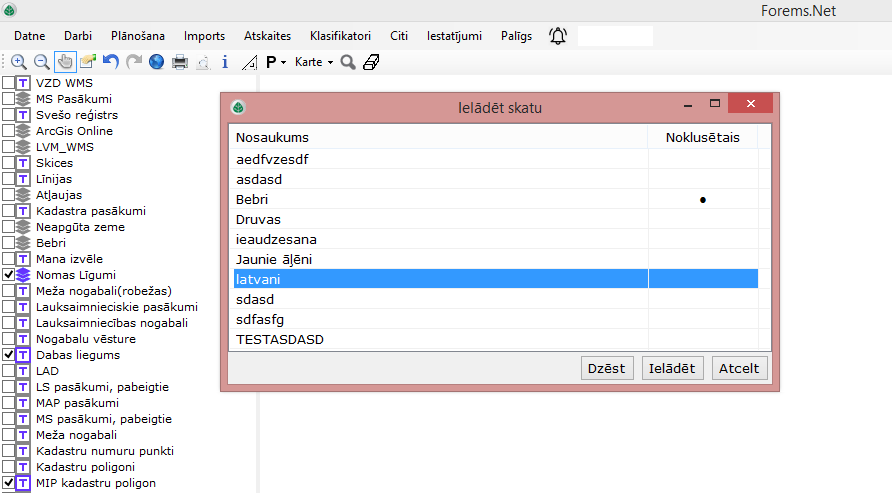
Task: Open the notification bell icon
Action: 557,36
